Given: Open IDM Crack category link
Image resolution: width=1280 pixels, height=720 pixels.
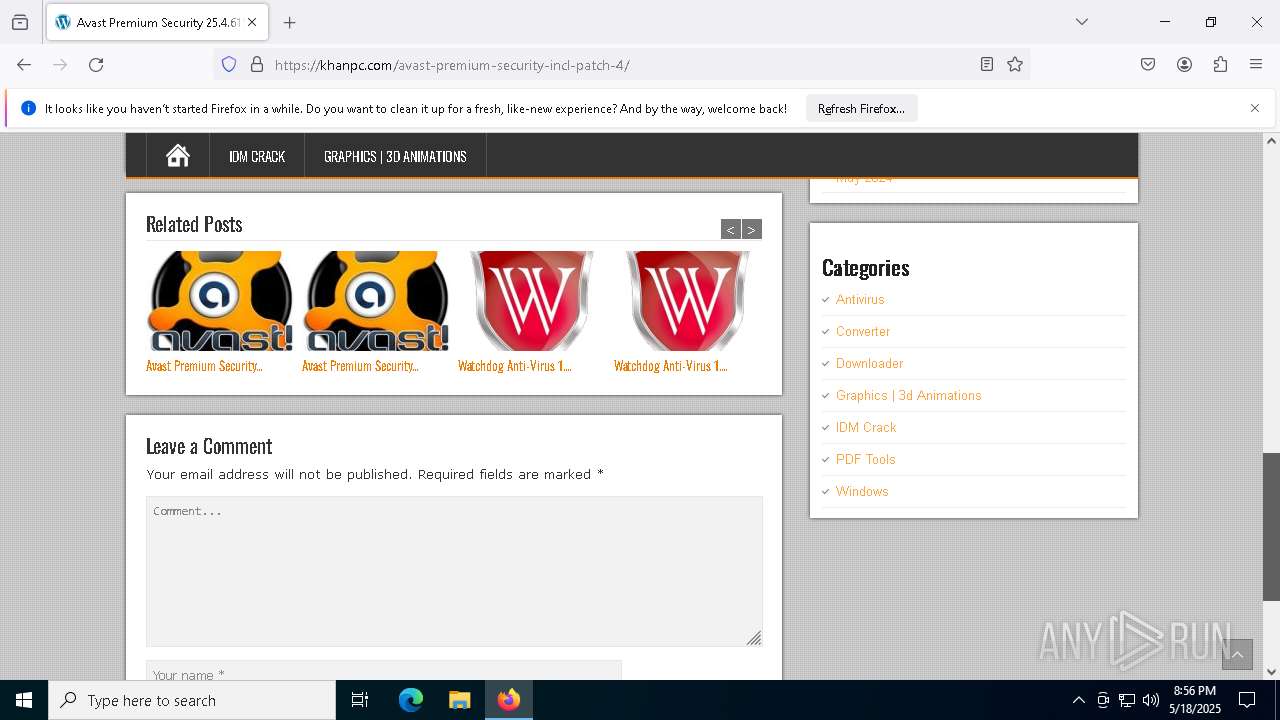Looking at the screenshot, I should [866, 427].
